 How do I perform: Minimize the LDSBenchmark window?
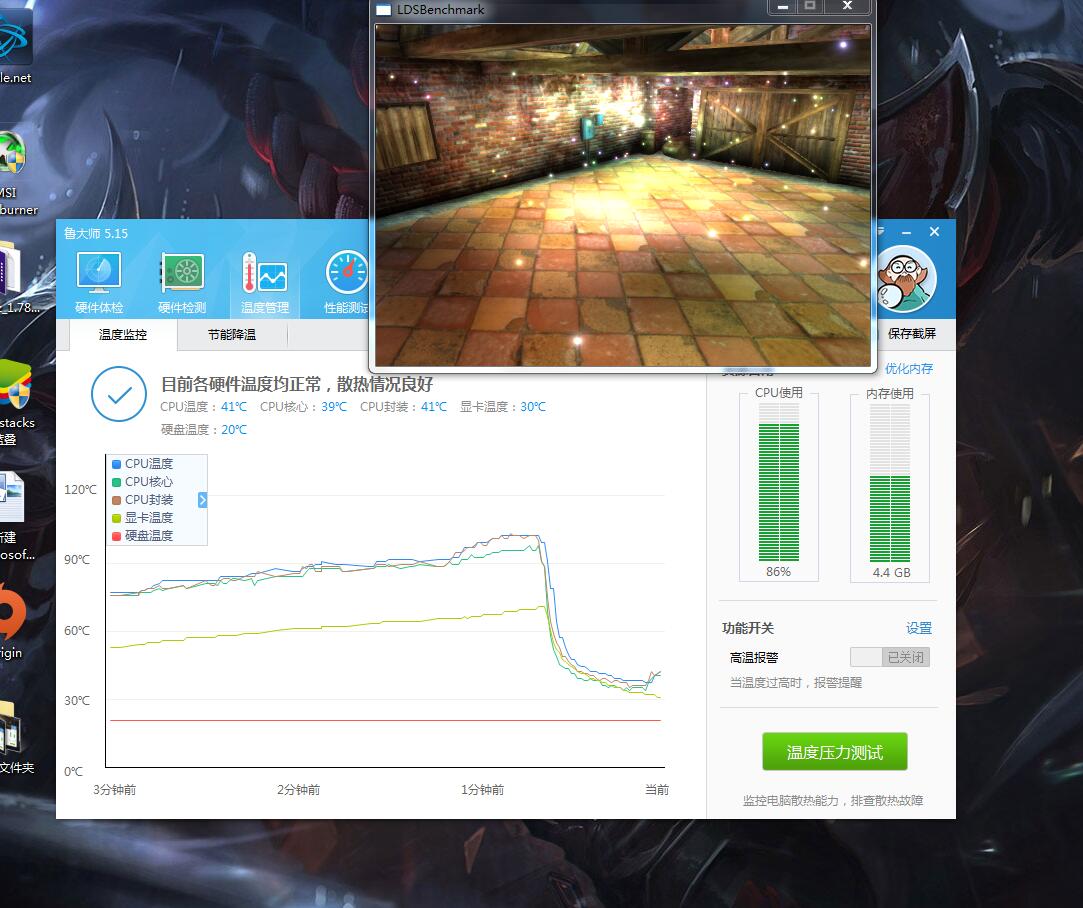coord(783,7)
